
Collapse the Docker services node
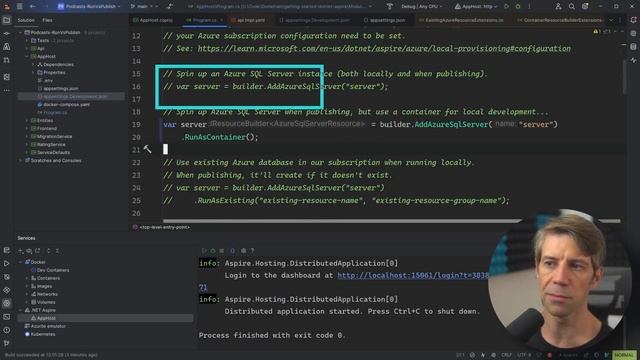click(20, 262)
